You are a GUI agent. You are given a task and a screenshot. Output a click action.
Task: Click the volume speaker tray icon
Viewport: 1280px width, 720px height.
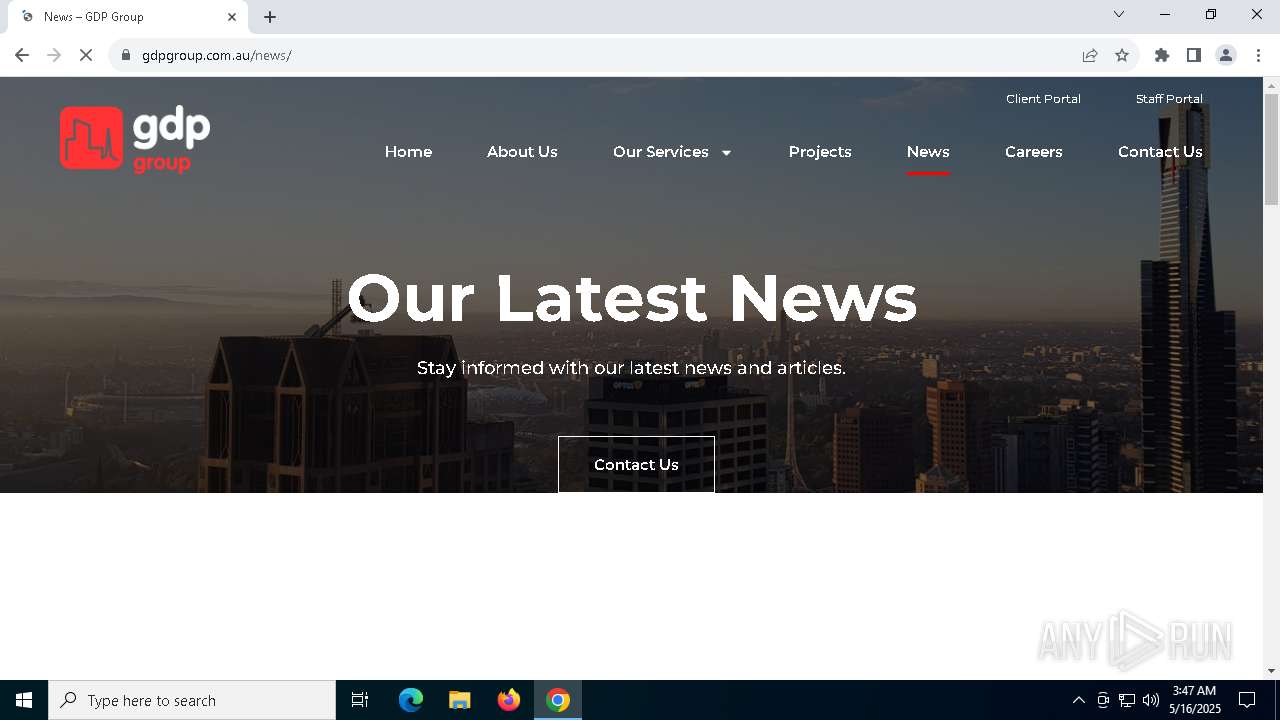point(1151,700)
